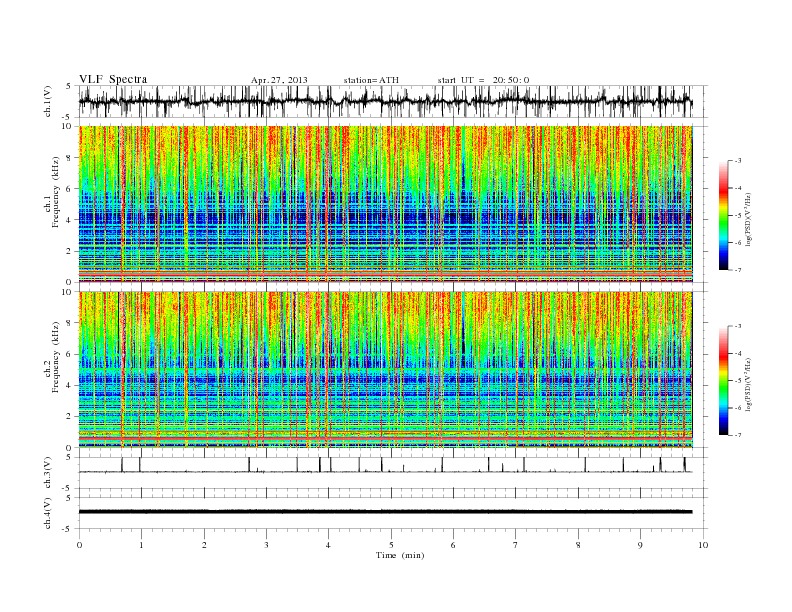Click the "station=ATH" label
The width and height of the screenshot is (792, 612).
371,80
